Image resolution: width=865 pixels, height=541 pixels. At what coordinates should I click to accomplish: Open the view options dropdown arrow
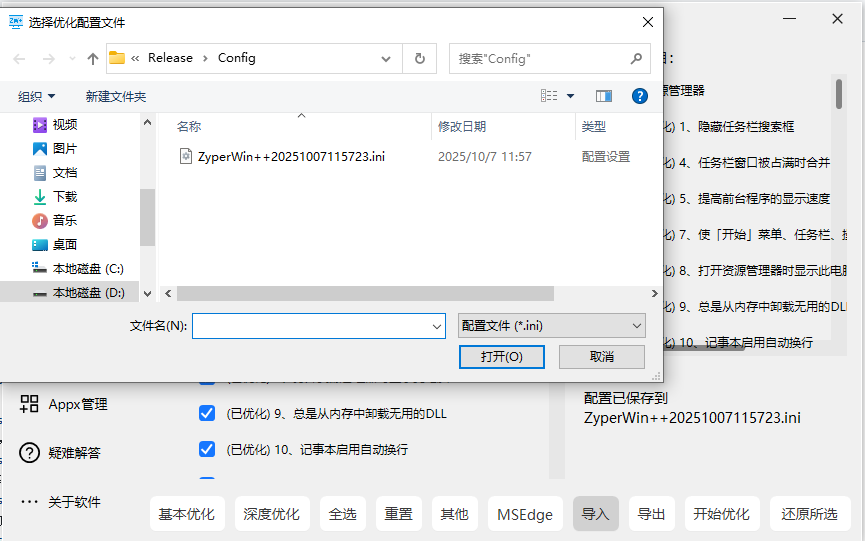tap(571, 96)
